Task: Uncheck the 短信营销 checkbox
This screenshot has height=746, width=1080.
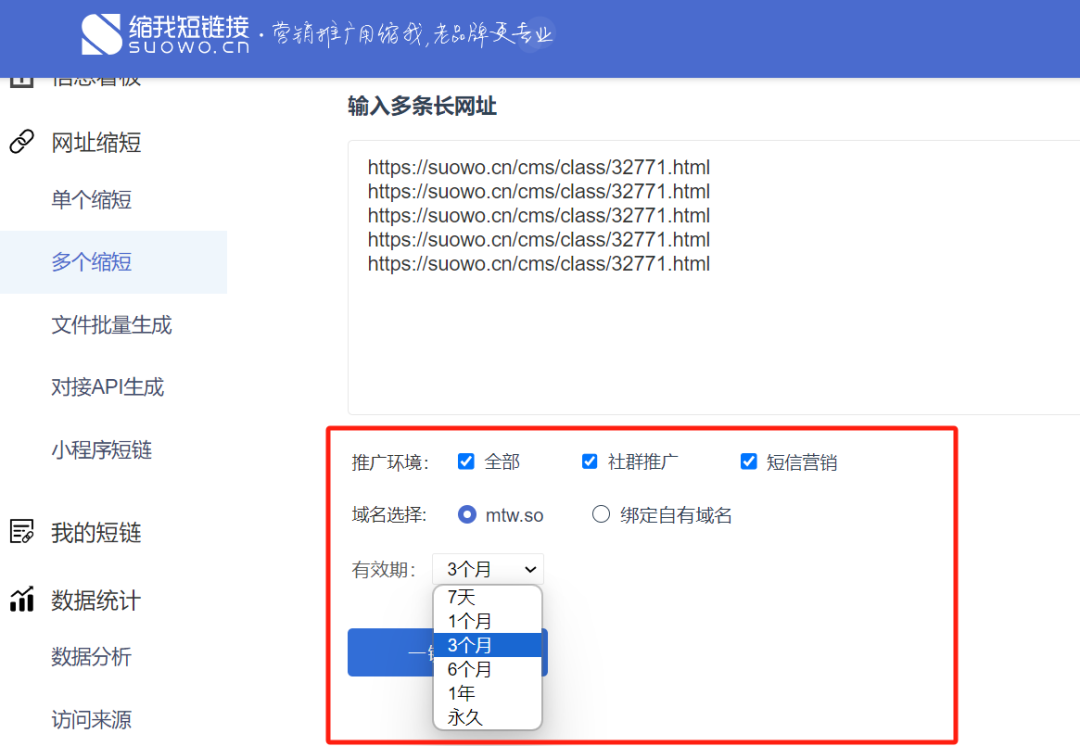Action: [748, 462]
